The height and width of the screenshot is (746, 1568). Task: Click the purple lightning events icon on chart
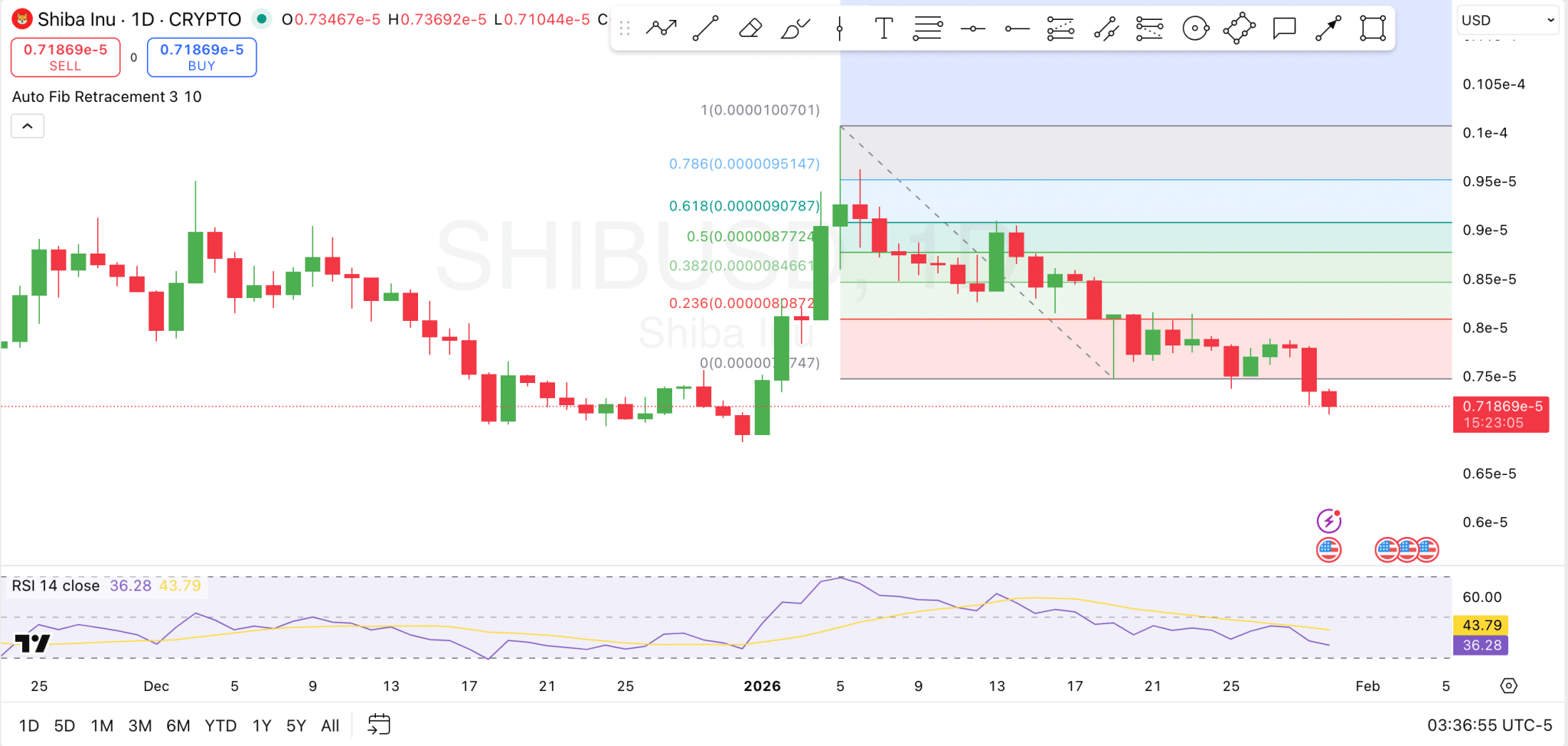coord(1328,520)
